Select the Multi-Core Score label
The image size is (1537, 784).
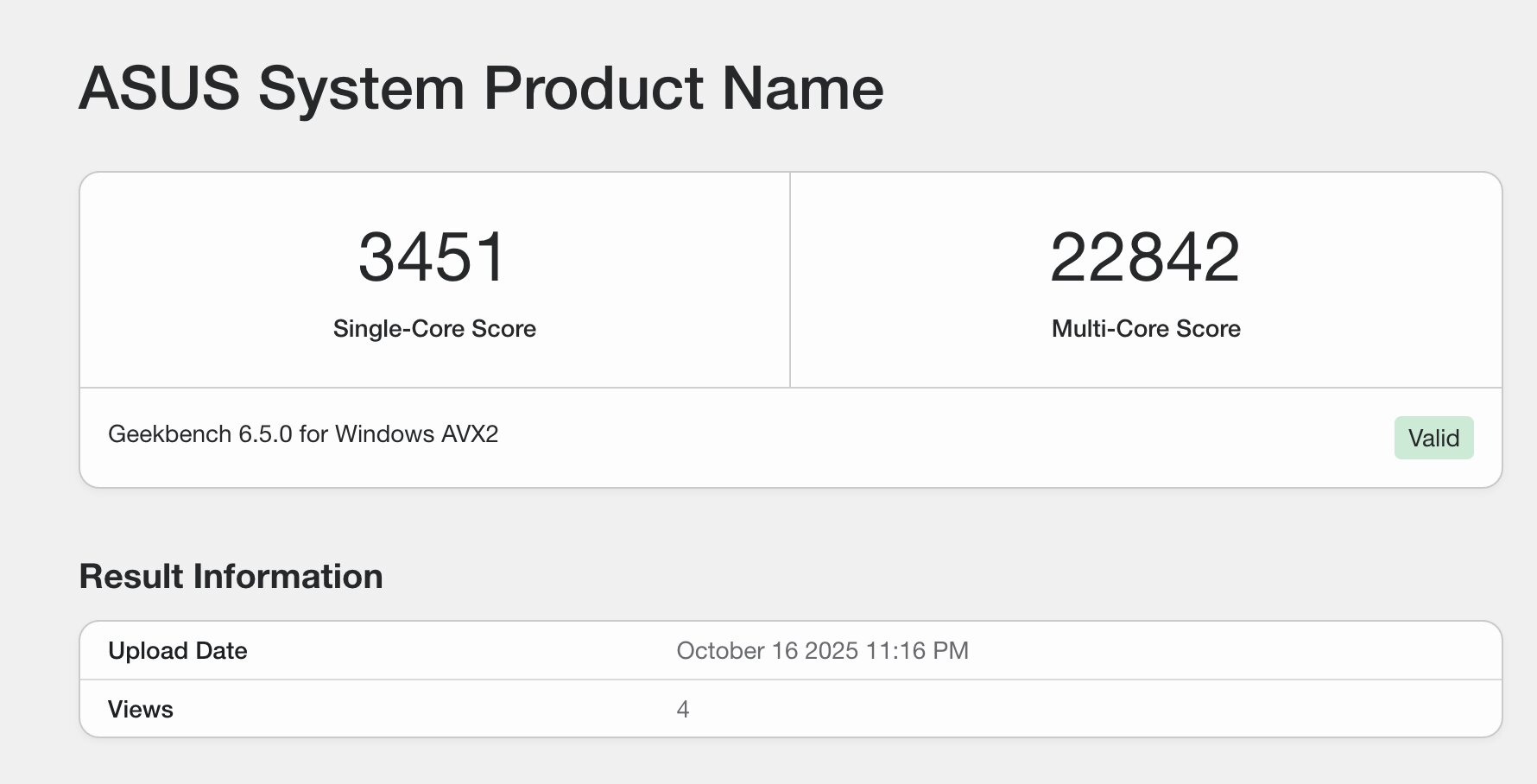click(x=1146, y=329)
